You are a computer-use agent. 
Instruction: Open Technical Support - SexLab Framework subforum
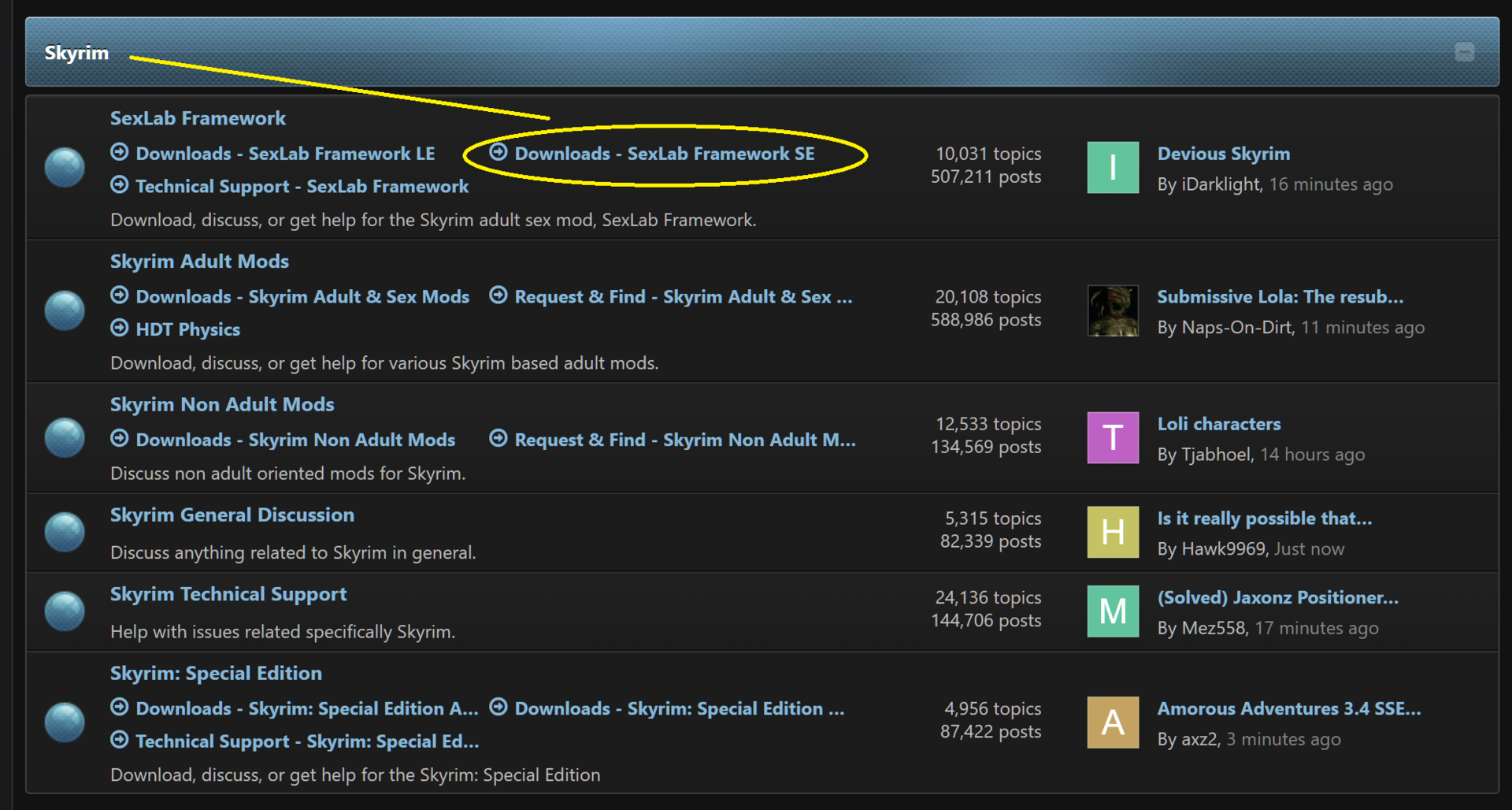pyautogui.click(x=302, y=187)
